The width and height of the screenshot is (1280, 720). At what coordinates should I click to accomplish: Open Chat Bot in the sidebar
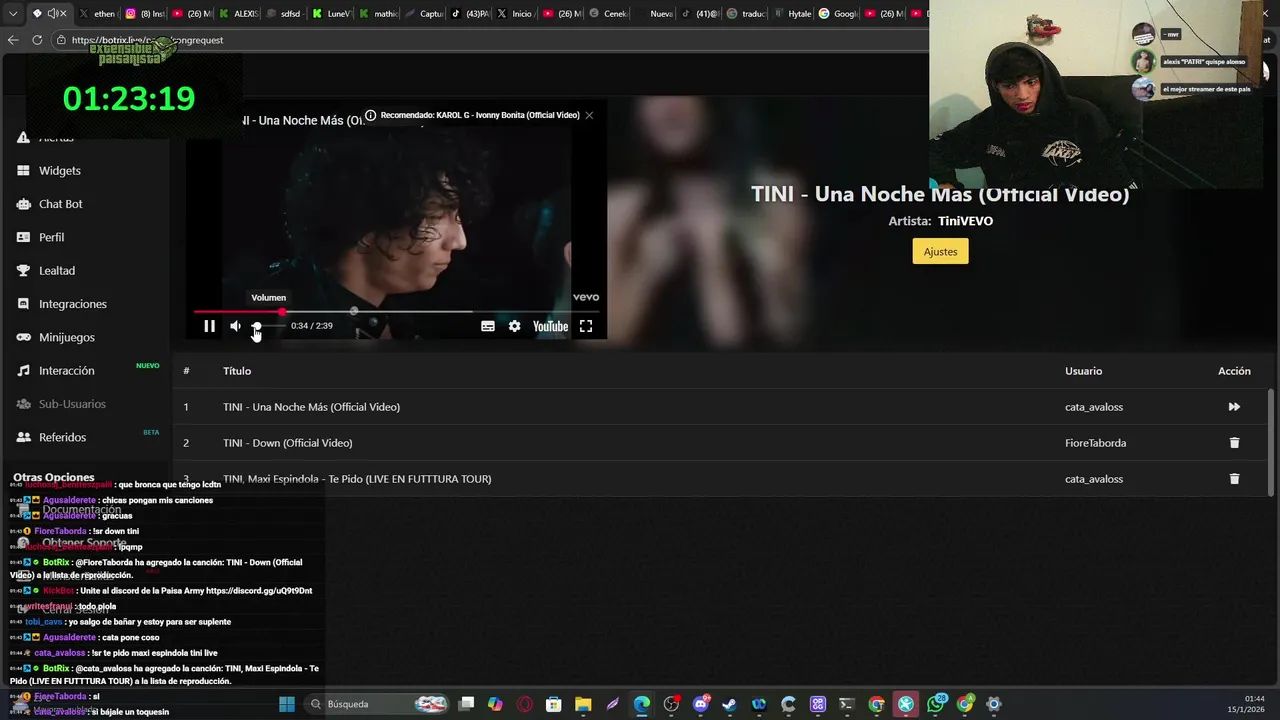(x=60, y=204)
